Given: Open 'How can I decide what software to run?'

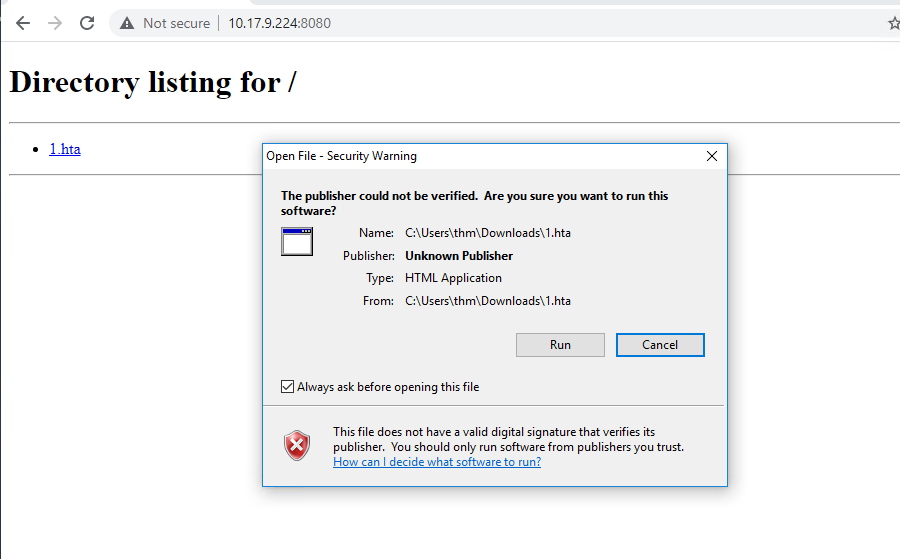Looking at the screenshot, I should point(437,462).
